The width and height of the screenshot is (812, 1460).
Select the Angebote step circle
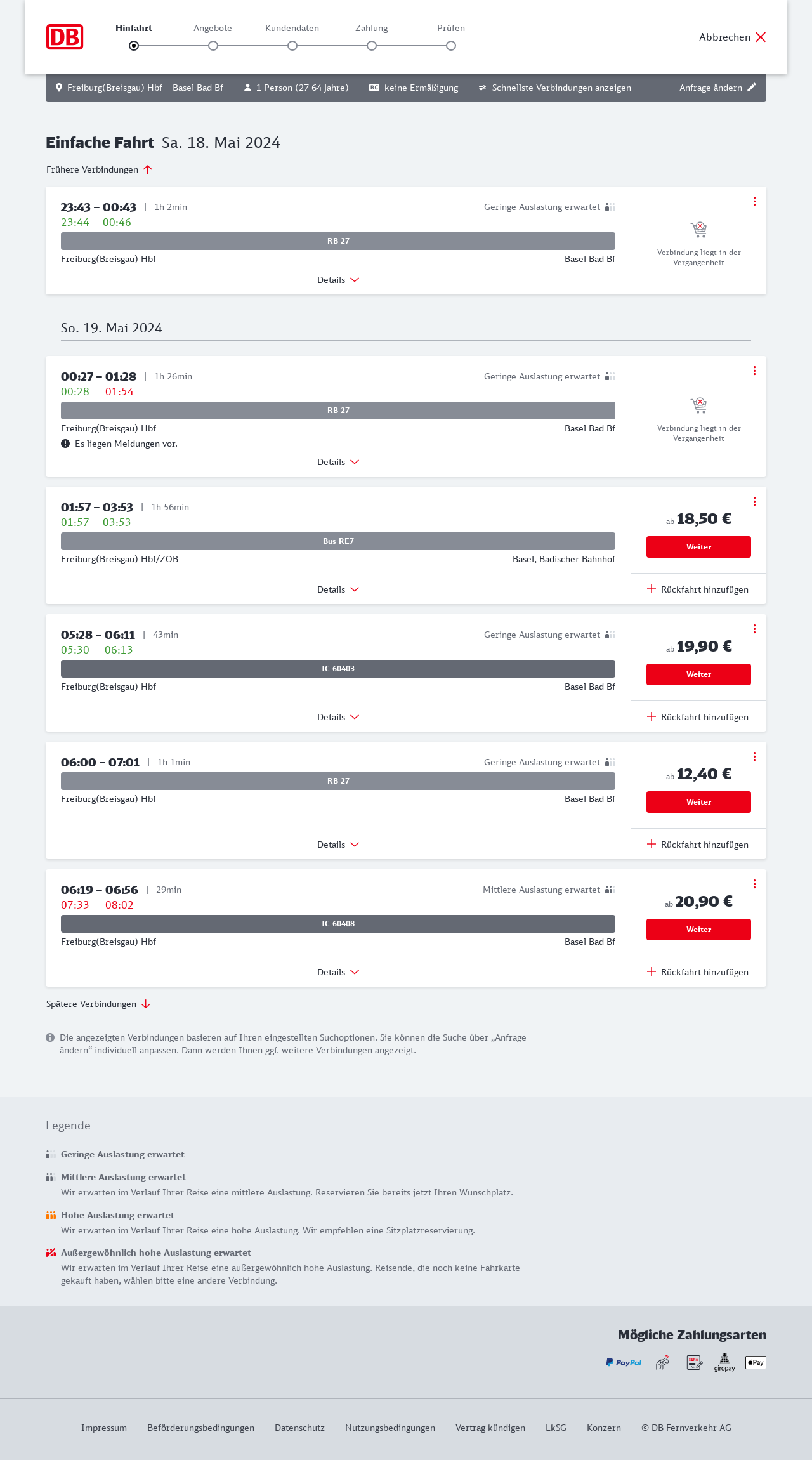pyautogui.click(x=213, y=46)
